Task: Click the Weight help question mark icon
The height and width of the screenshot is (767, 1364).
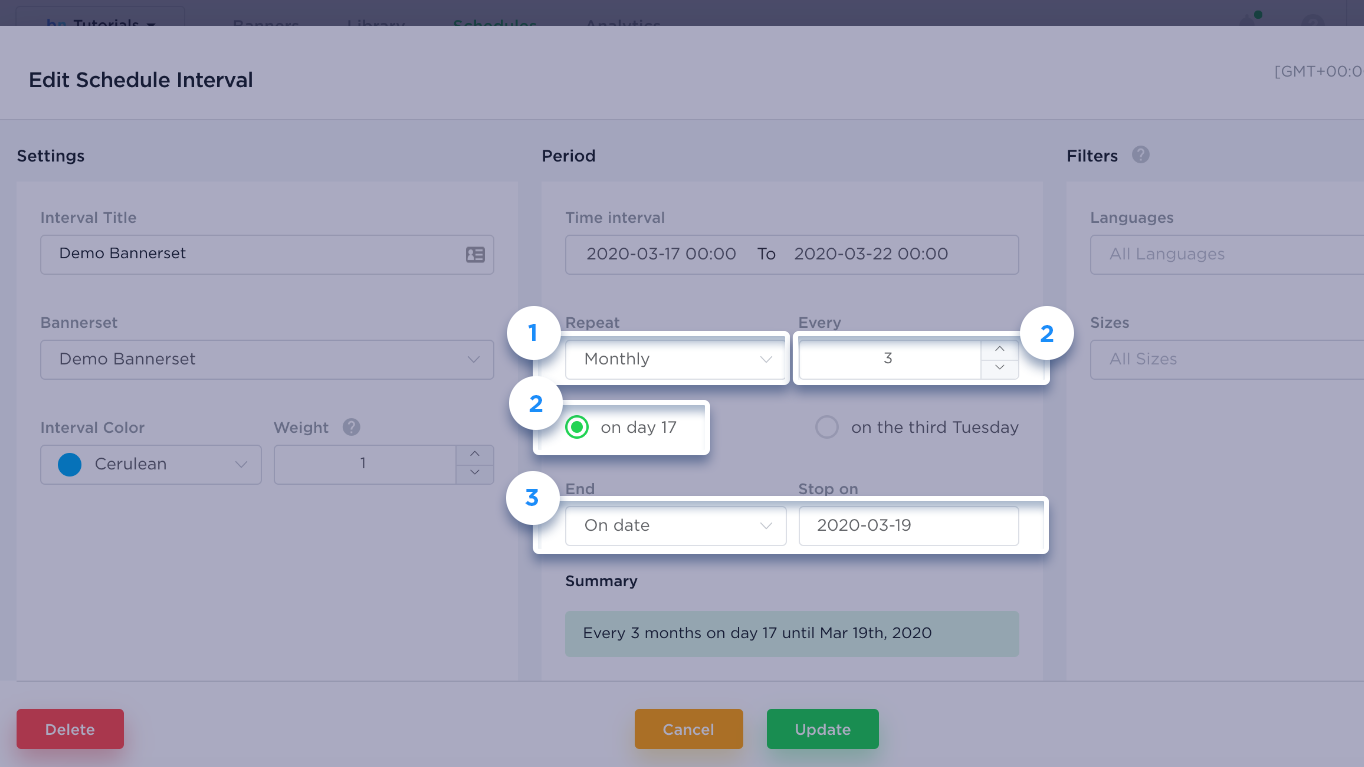Action: [x=351, y=427]
